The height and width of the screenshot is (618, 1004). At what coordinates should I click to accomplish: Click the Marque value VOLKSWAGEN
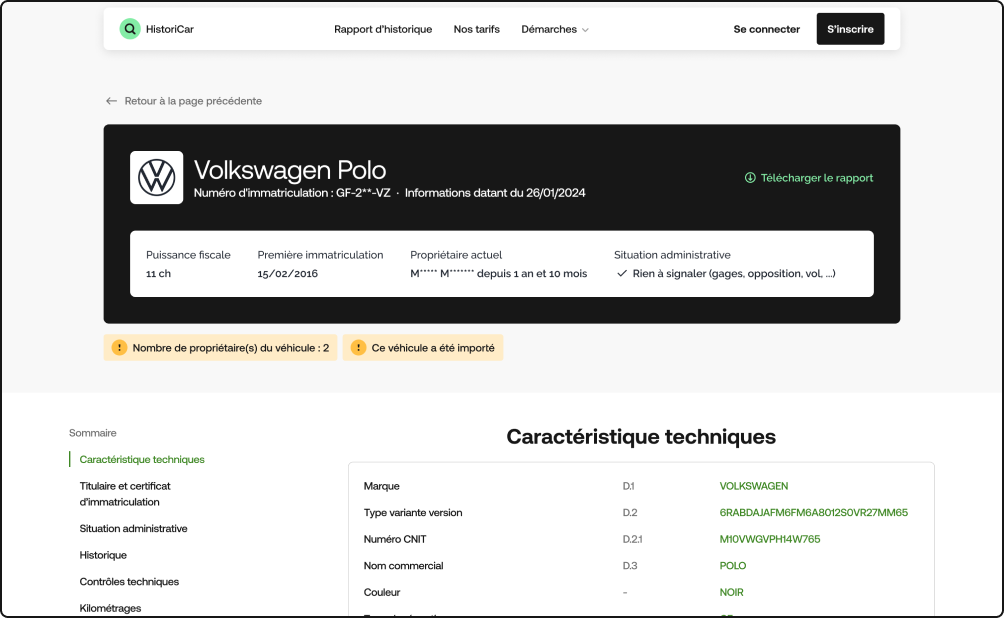coord(754,486)
